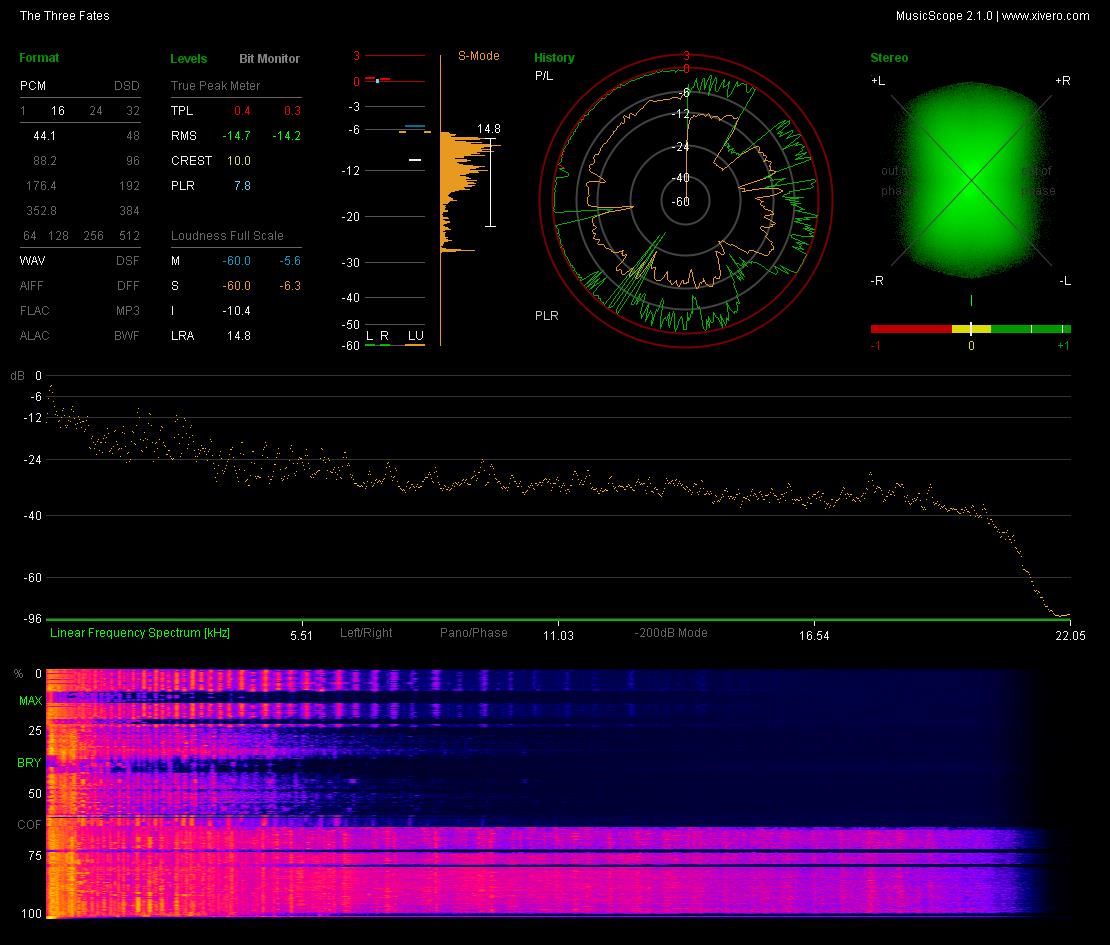Click the stereo correlation meter bar

(x=971, y=329)
